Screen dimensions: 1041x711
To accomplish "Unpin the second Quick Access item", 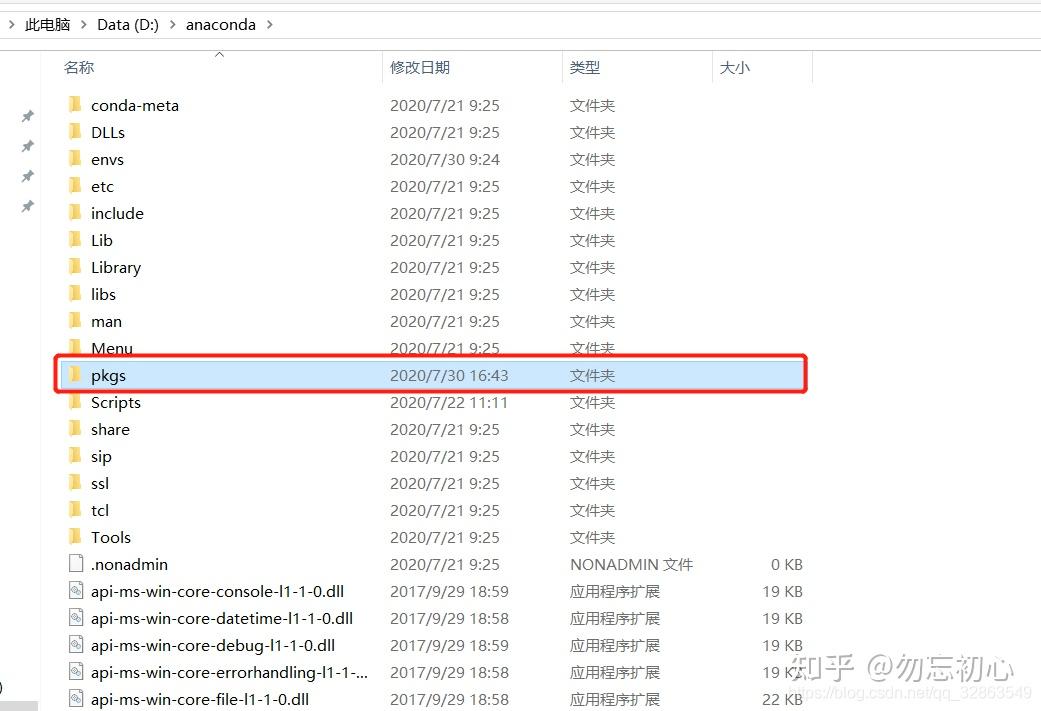I will click(x=27, y=145).
